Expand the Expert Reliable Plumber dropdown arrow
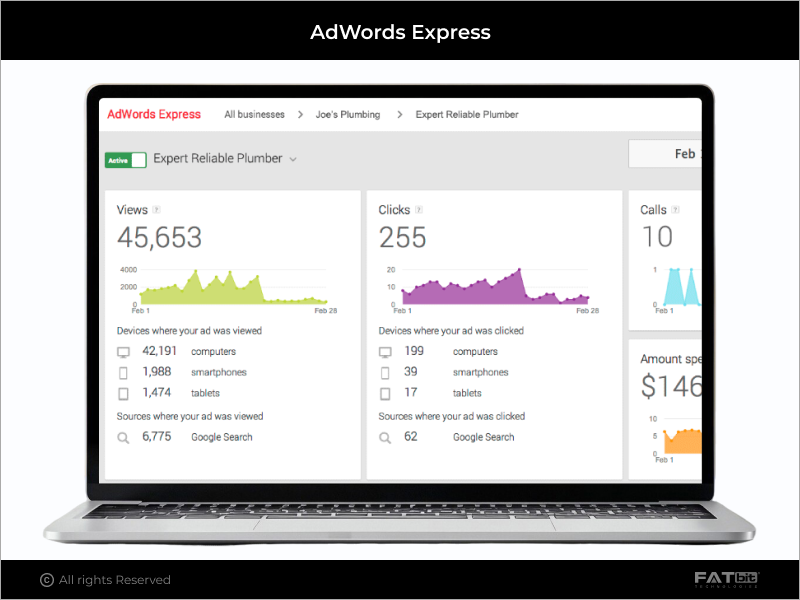This screenshot has width=800, height=600. point(293,160)
